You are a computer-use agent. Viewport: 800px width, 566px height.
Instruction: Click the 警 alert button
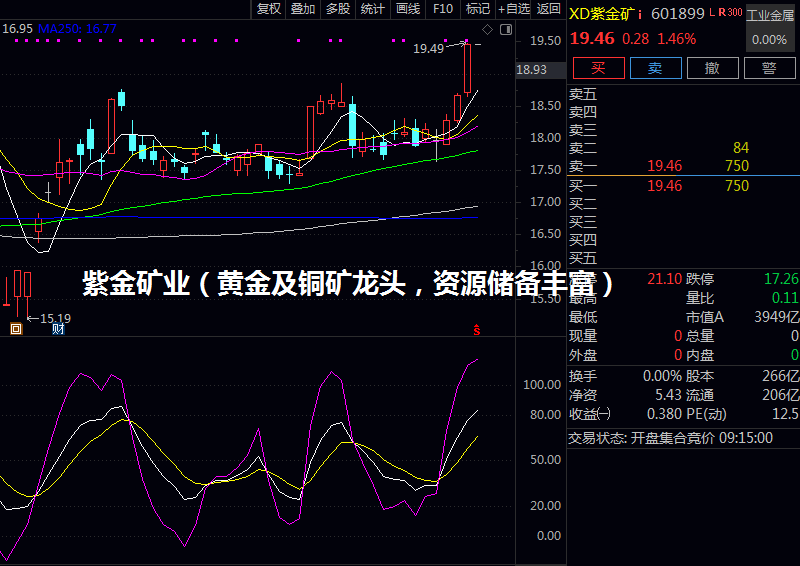(x=769, y=68)
